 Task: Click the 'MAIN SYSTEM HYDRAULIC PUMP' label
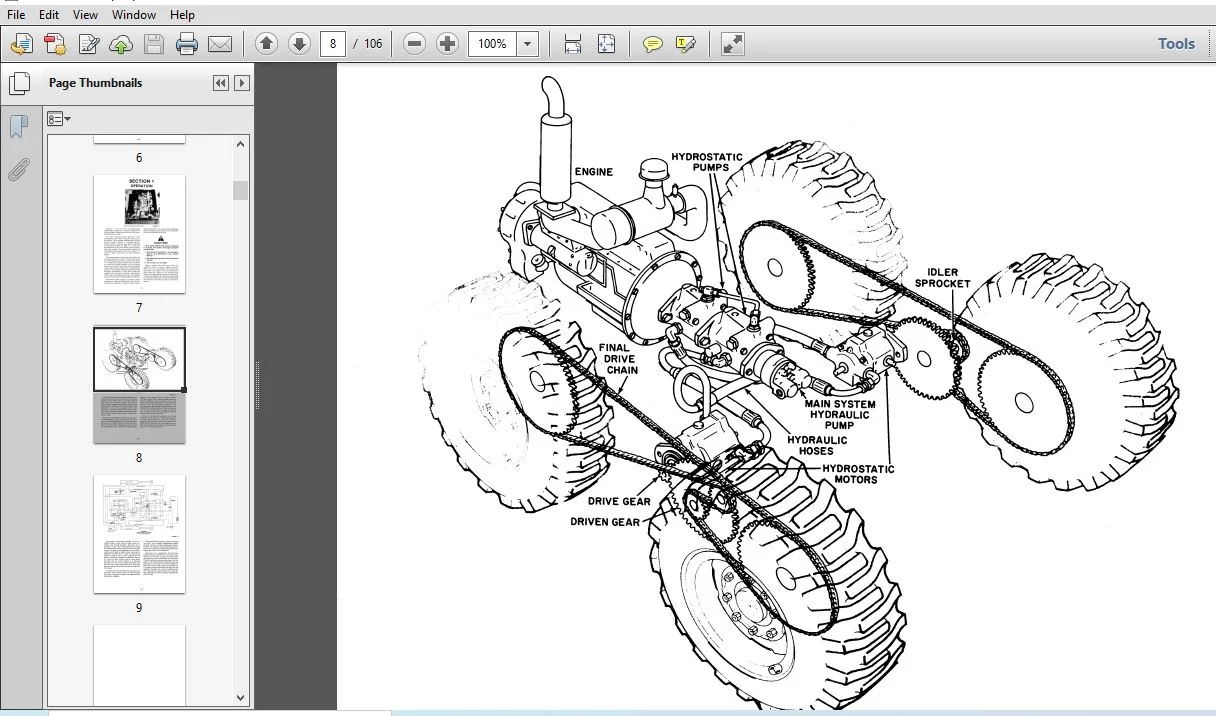click(840, 415)
